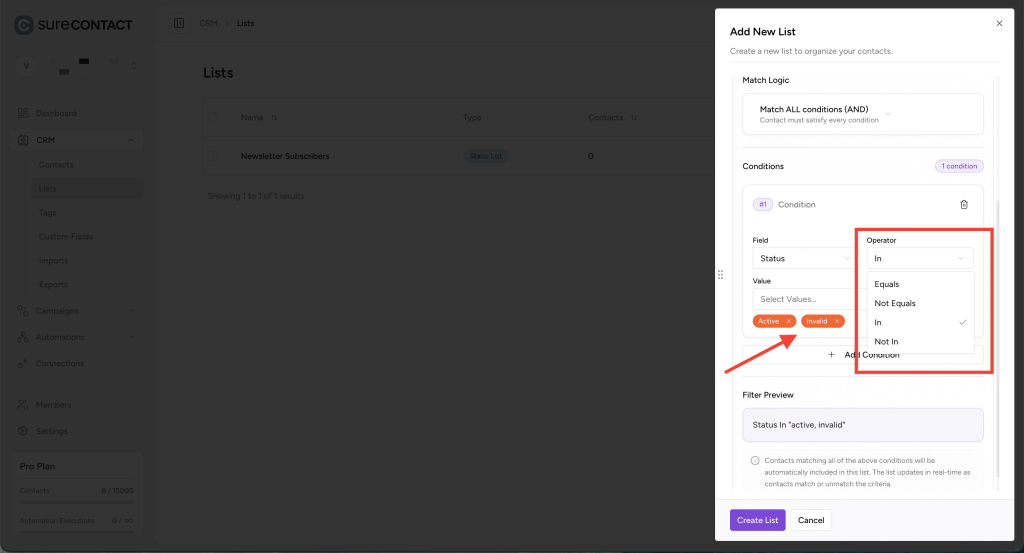Image resolution: width=1024 pixels, height=553 pixels.
Task: Click the info icon below Filter Preview
Action: tap(754, 461)
